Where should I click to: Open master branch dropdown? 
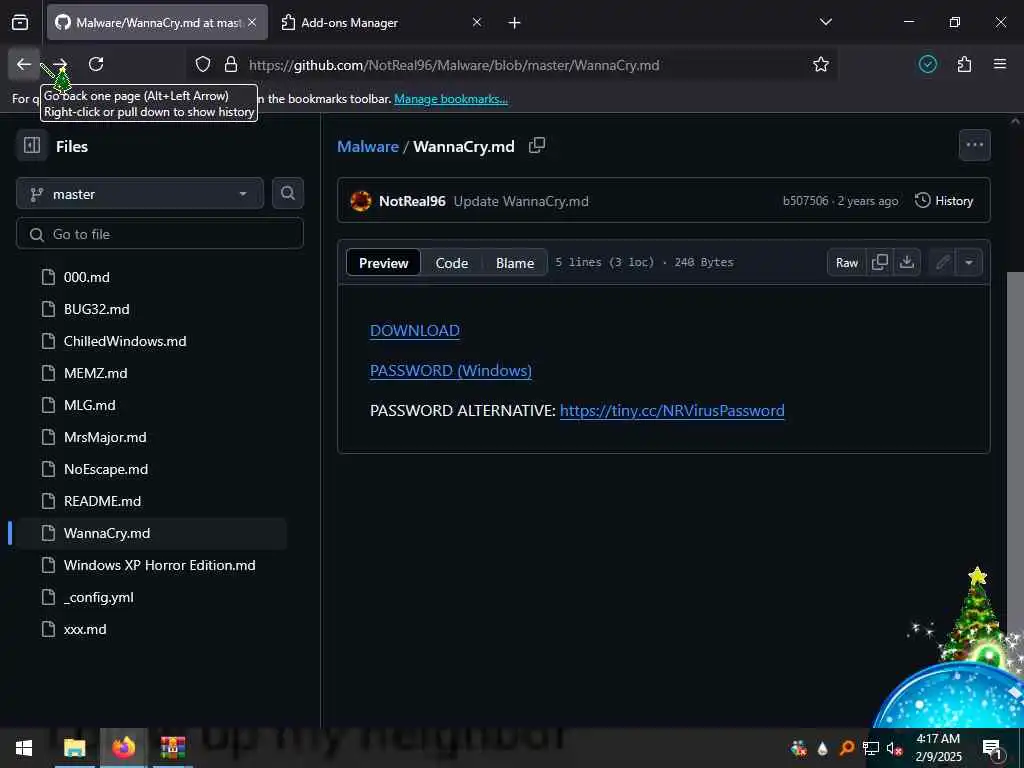[x=140, y=194]
